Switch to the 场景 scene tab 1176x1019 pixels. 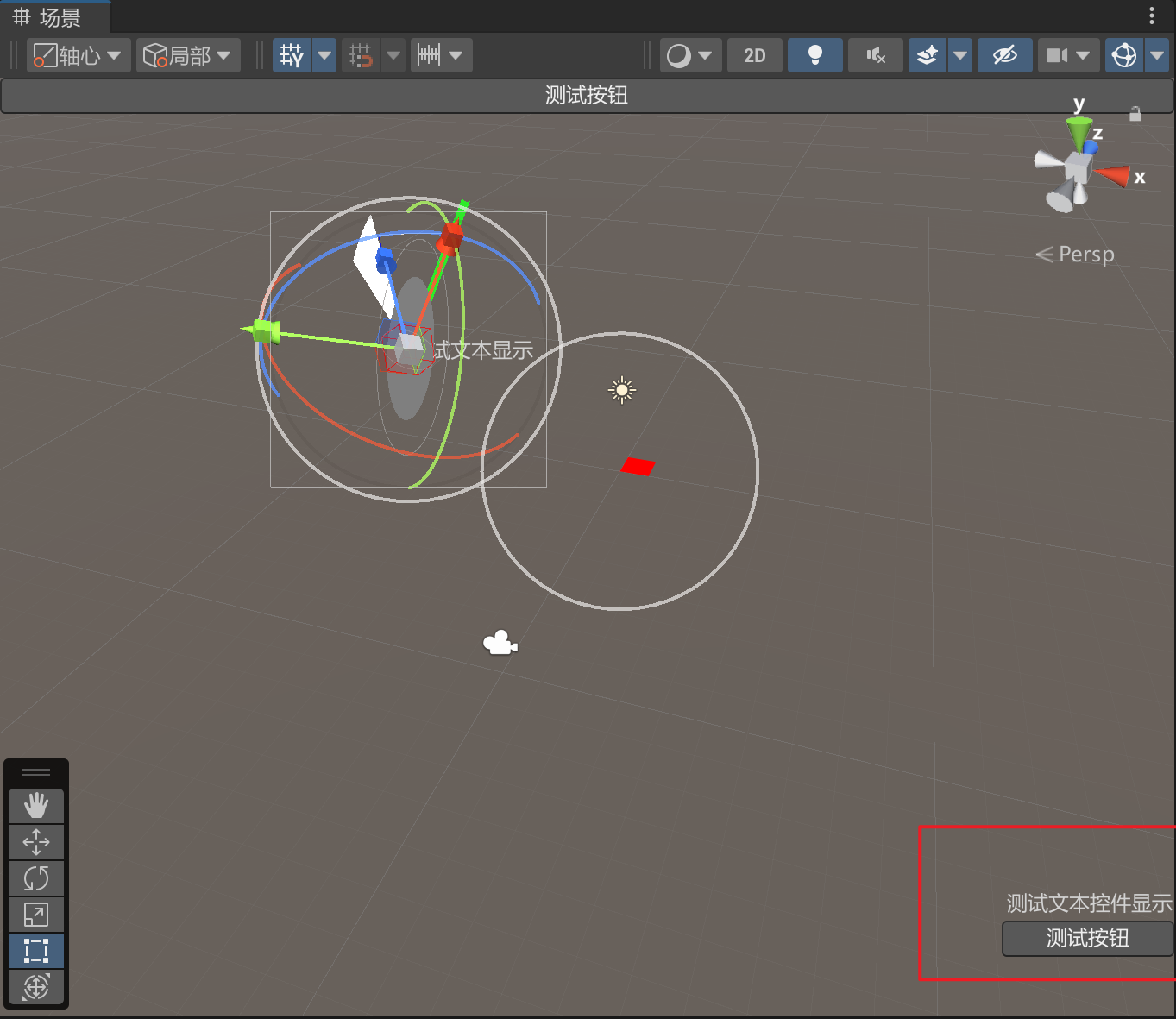(48, 17)
